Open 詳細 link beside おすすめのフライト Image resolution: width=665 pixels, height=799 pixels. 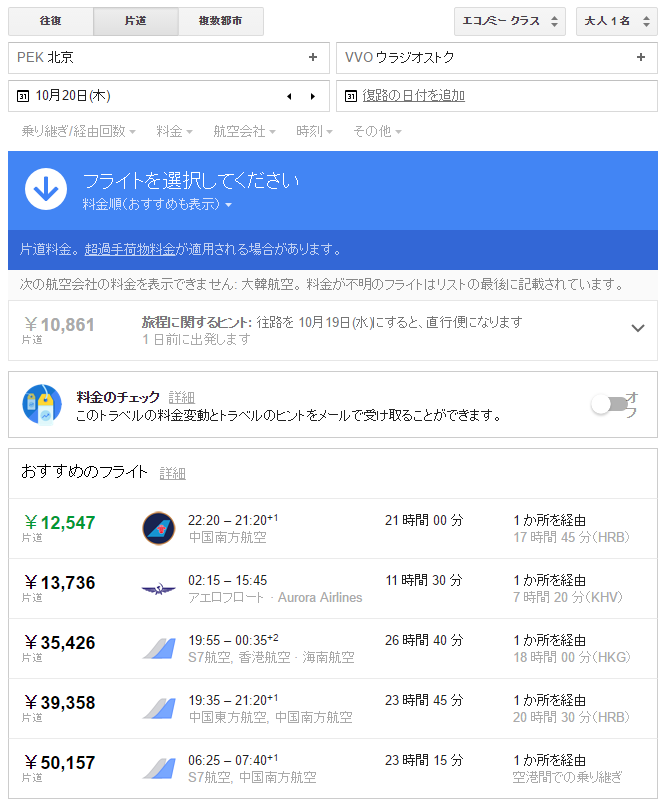click(x=172, y=473)
